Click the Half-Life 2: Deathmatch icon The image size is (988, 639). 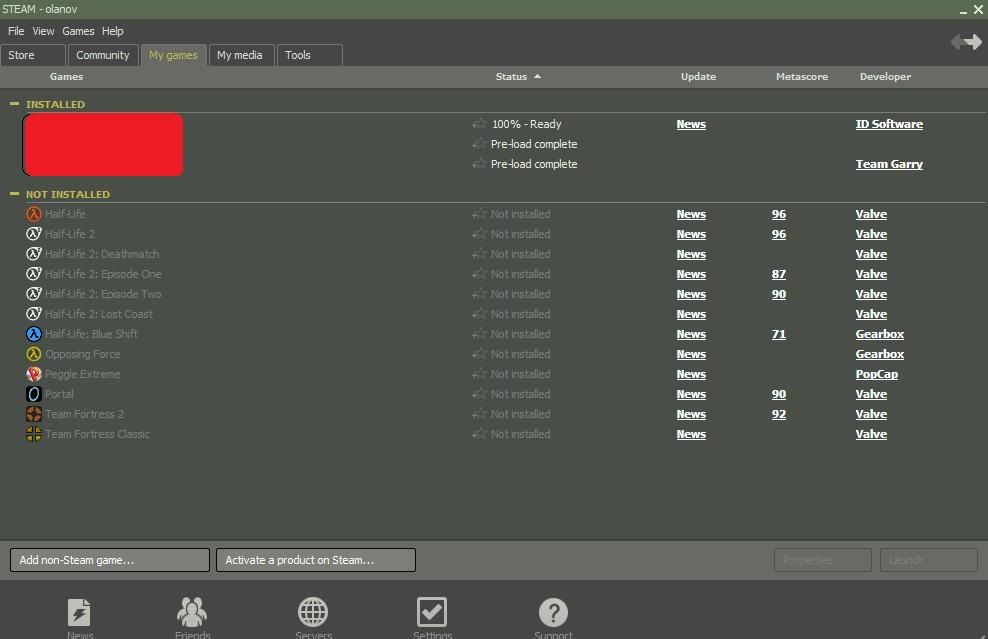coord(33,254)
